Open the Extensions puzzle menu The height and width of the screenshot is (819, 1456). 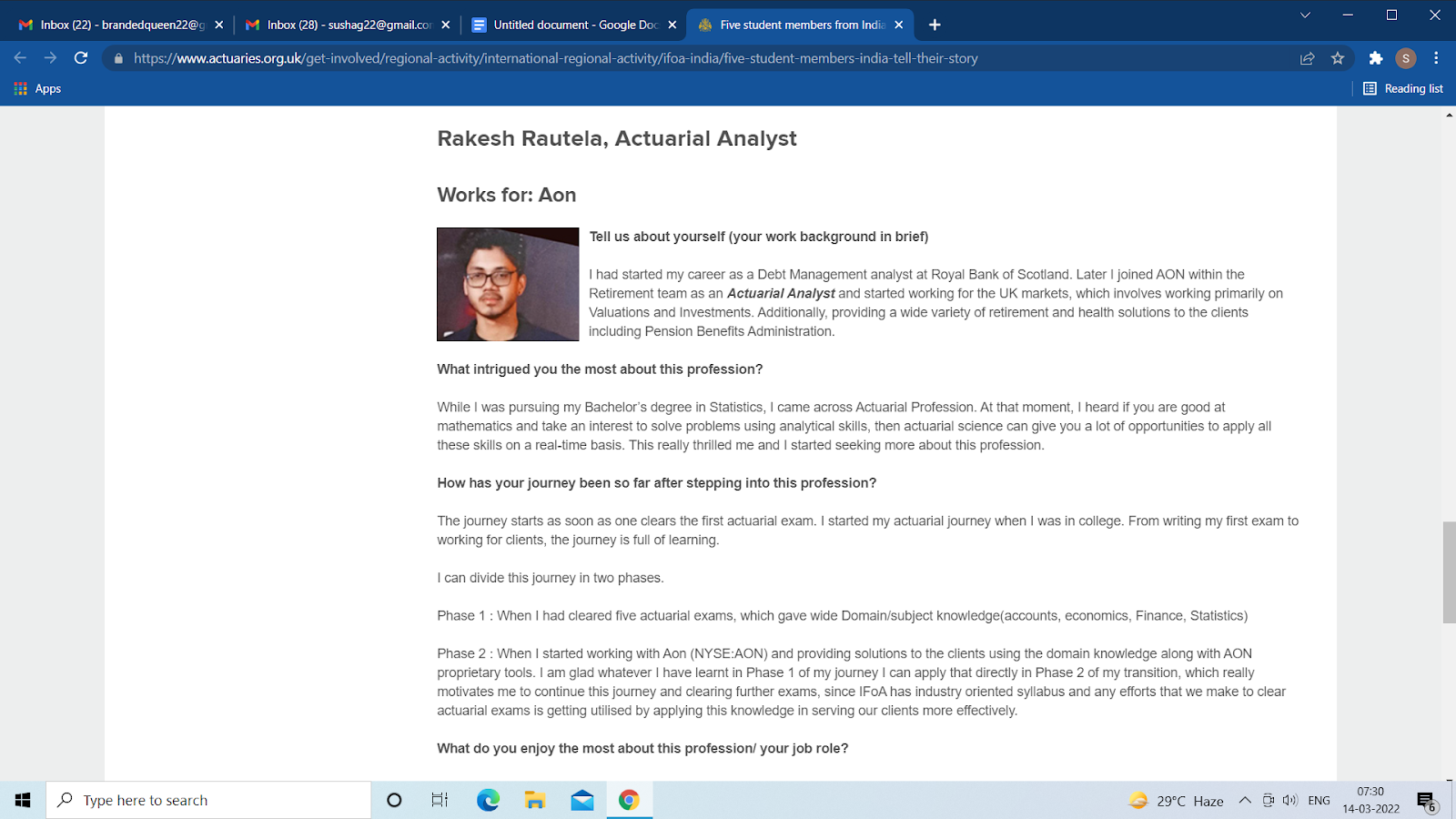pos(1376,58)
